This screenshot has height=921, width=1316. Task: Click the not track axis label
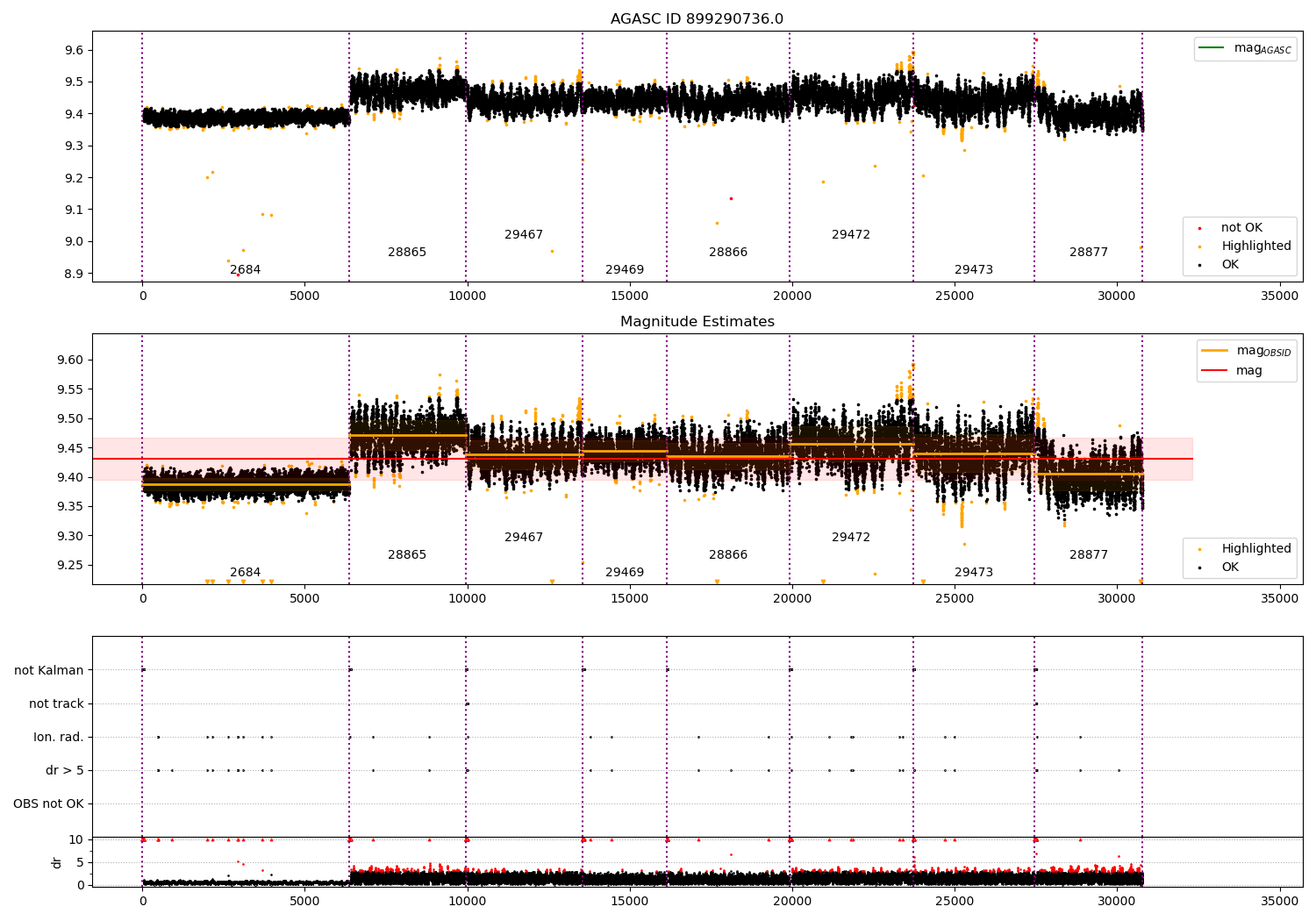pos(56,704)
